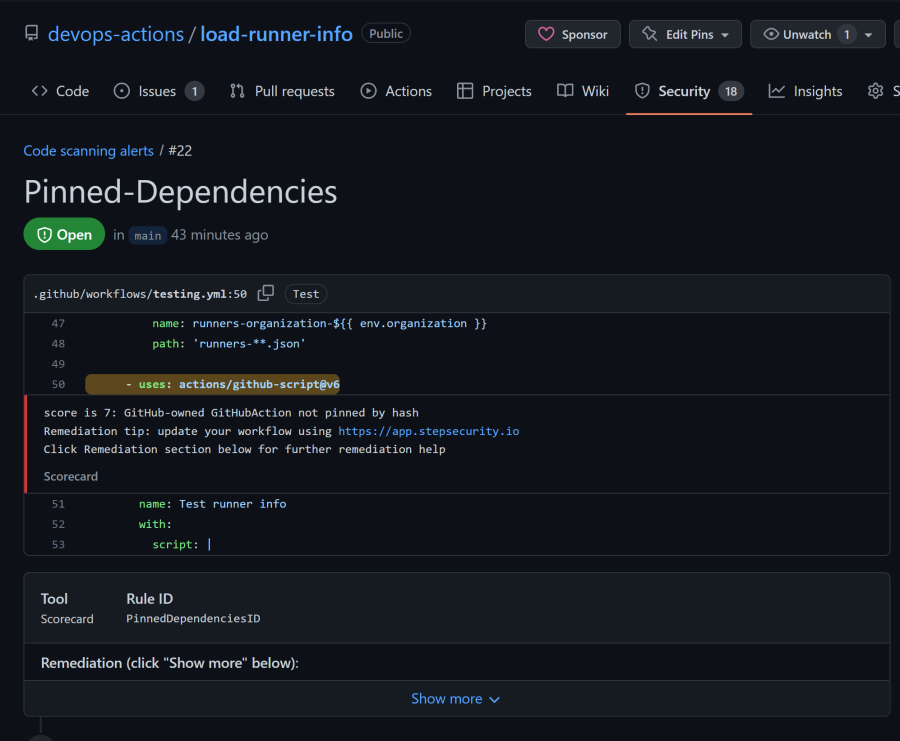Copy the file path with copy icon
Image resolution: width=900 pixels, height=741 pixels.
(x=266, y=293)
